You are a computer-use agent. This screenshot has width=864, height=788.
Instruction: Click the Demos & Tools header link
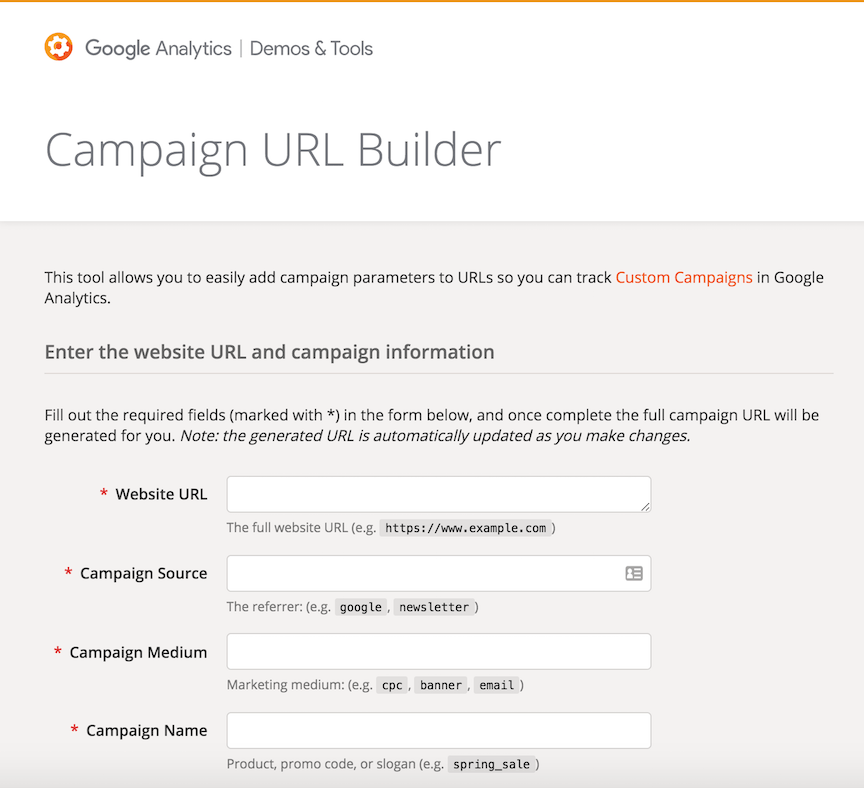[311, 48]
